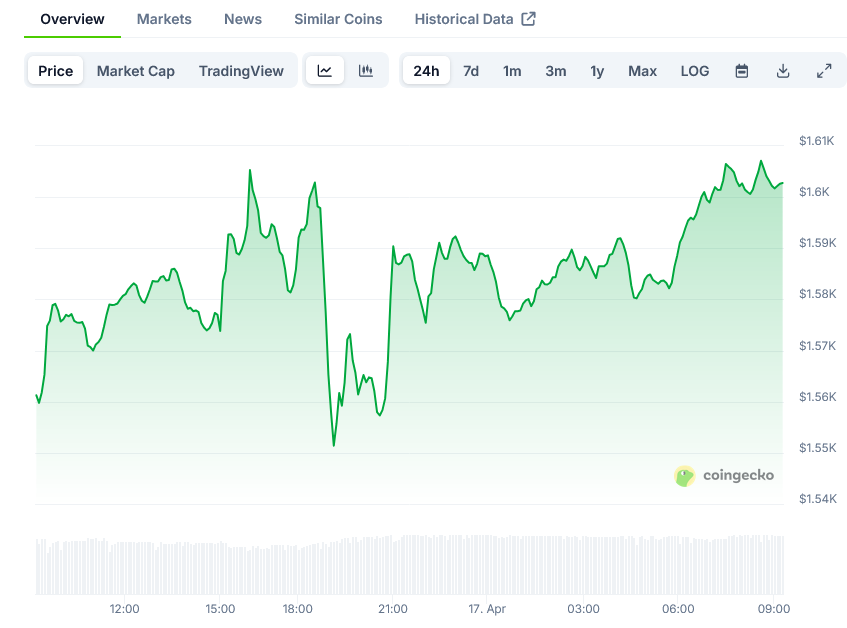Select the TradingView chart mode
Screen dimensions: 847x628
(x=241, y=71)
